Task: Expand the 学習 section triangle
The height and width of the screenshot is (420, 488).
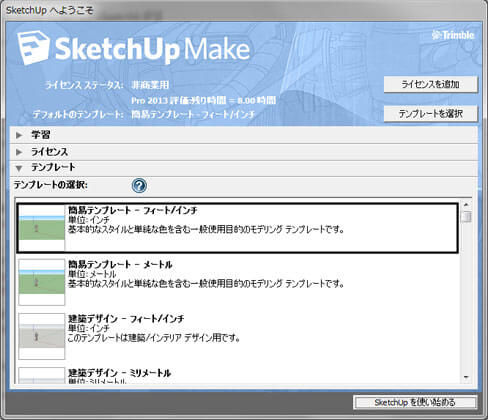Action: pos(19,135)
